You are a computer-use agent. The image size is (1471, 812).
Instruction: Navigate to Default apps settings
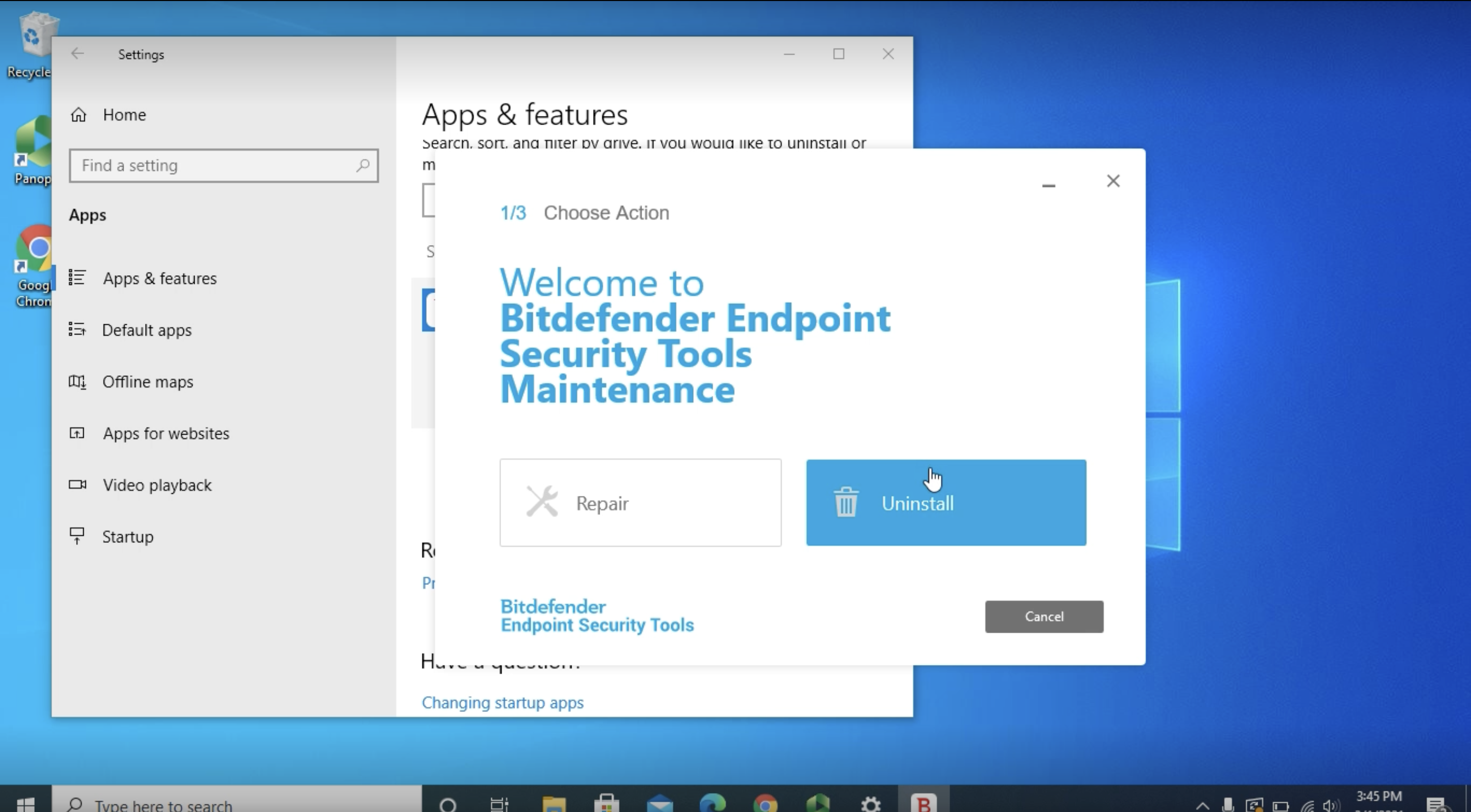[x=147, y=330]
